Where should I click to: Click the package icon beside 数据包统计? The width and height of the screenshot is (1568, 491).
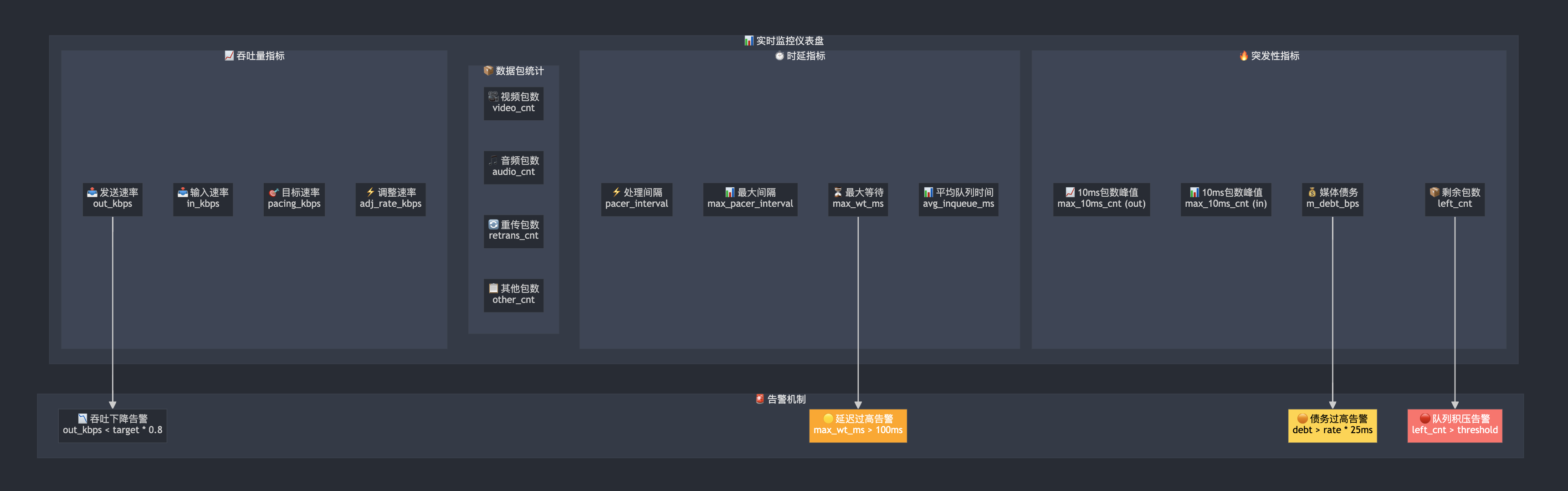pyautogui.click(x=488, y=71)
